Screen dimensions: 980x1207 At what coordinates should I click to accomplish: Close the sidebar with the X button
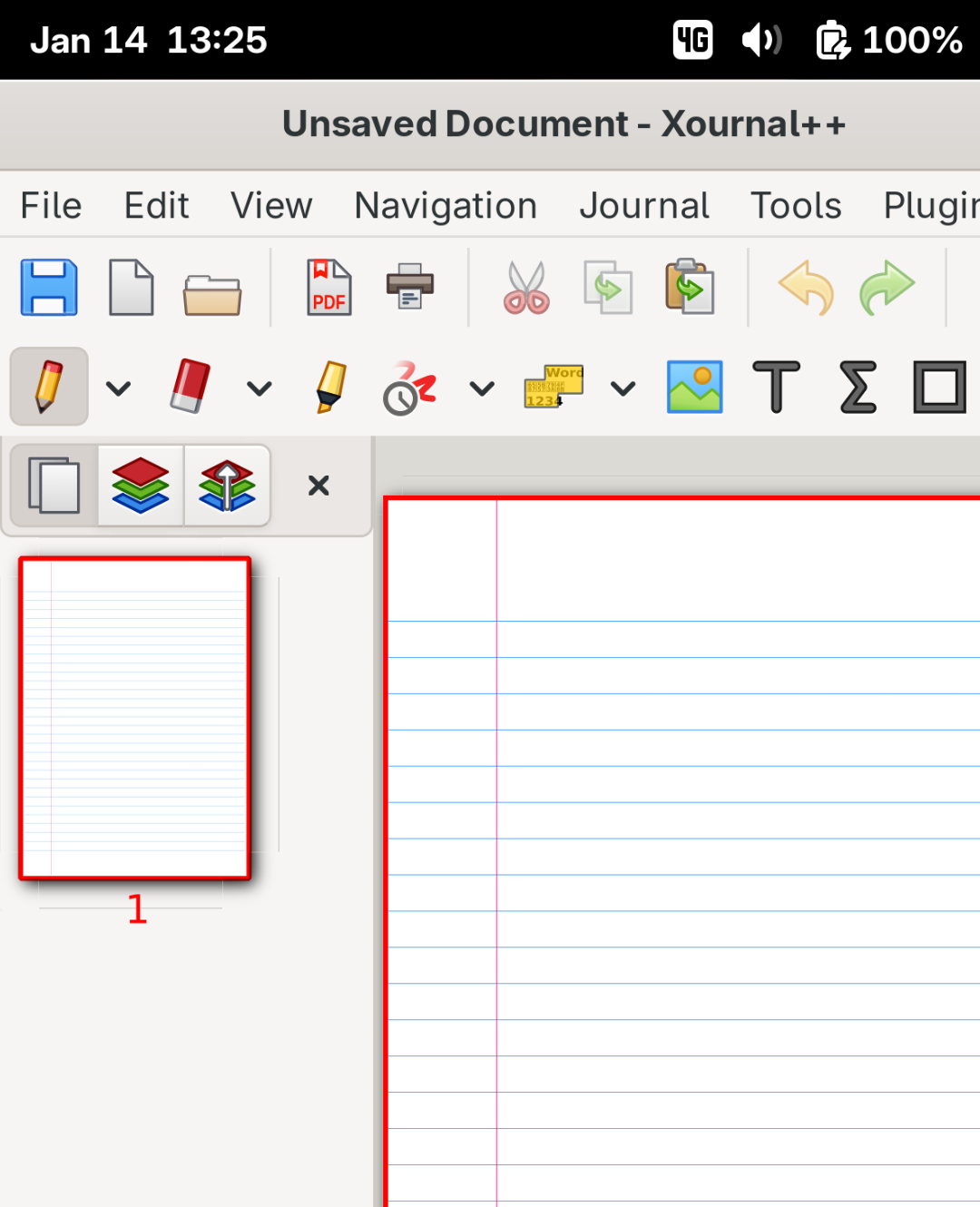click(318, 486)
